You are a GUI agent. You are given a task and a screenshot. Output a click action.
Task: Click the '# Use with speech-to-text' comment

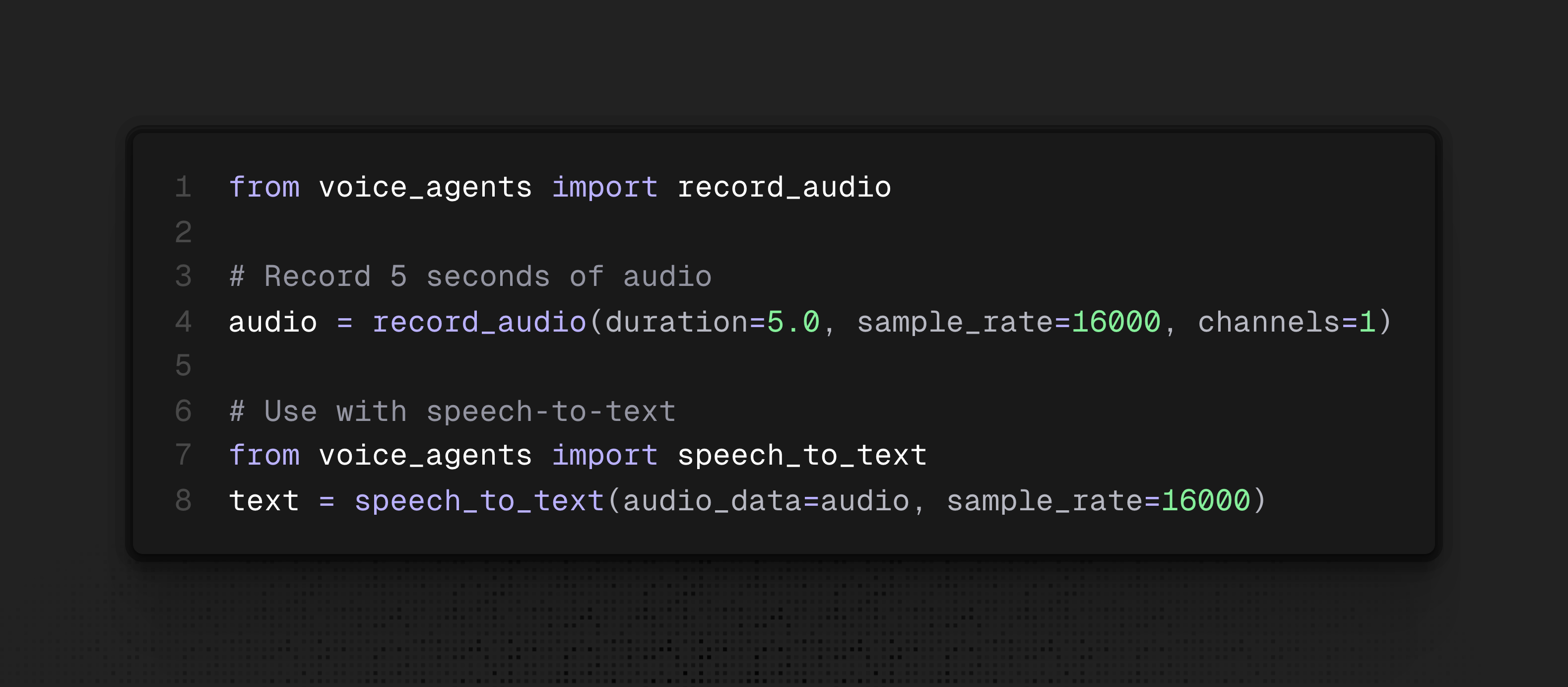tap(452, 411)
